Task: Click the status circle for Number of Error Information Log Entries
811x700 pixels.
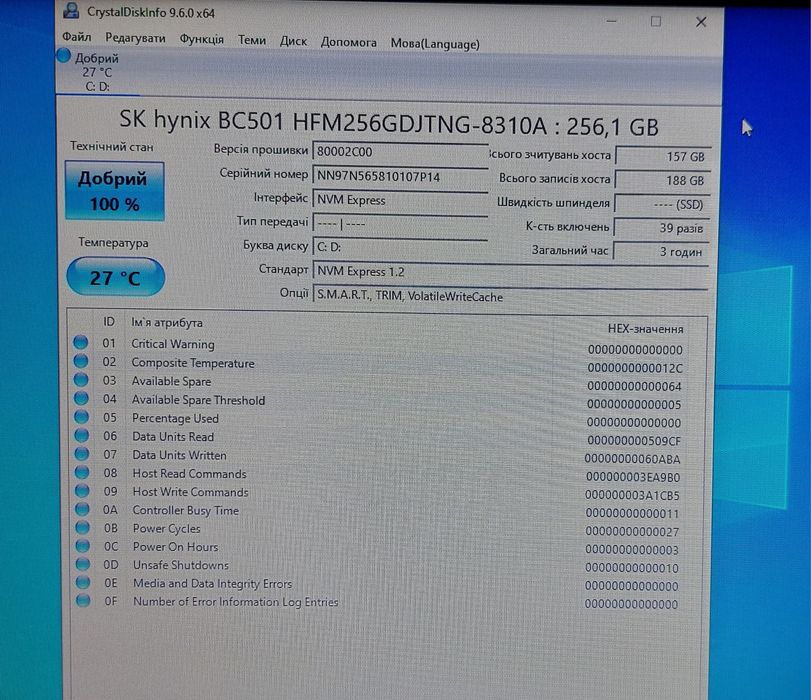Action: coord(83,601)
